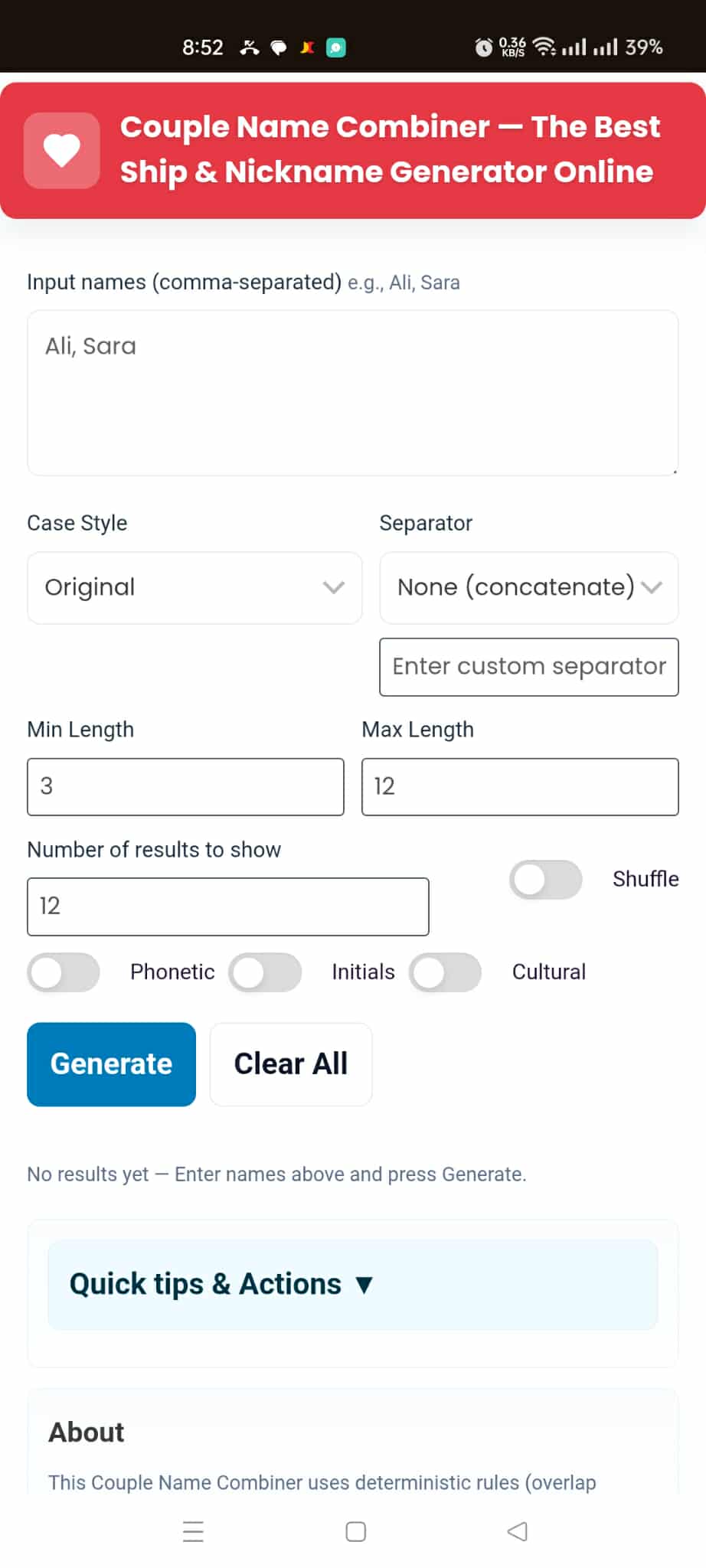Turn on the Phonetic toggle
This screenshot has width=706, height=1568.
pyautogui.click(x=63, y=972)
